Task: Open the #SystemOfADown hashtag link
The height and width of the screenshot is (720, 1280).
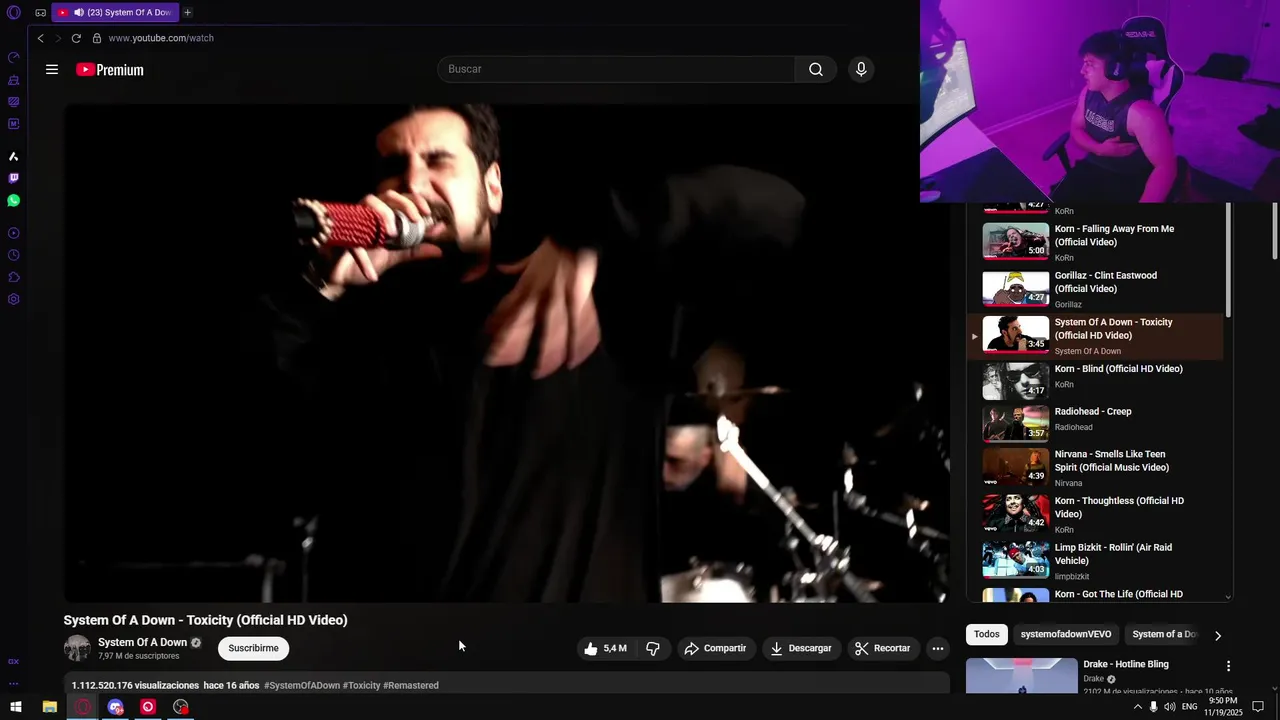Action: click(x=302, y=685)
